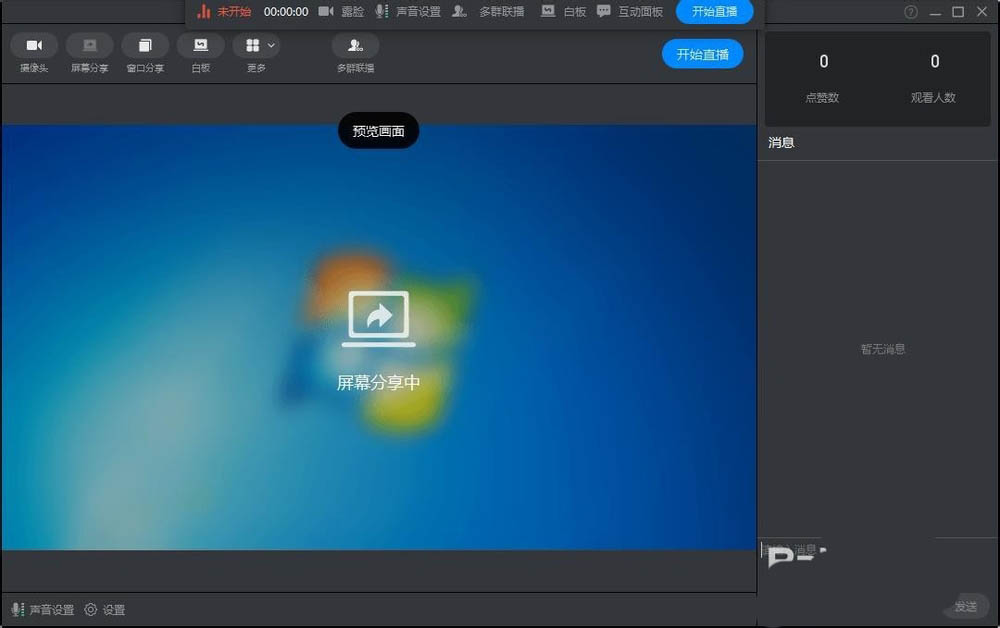
Task: Click the 摄像头 camera icon
Action: [x=34, y=45]
